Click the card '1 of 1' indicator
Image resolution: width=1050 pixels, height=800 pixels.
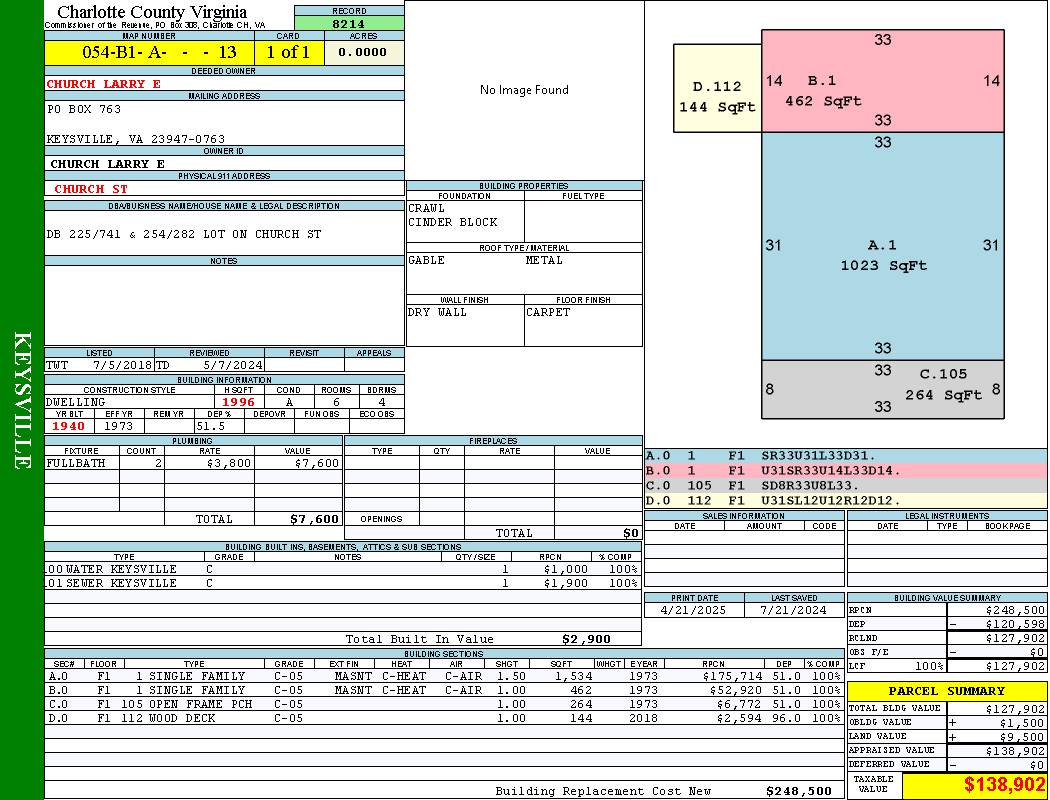coord(288,52)
